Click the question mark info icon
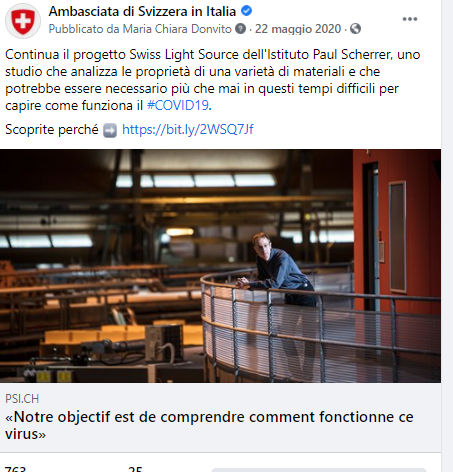Image resolution: width=453 pixels, height=472 pixels. (240, 29)
